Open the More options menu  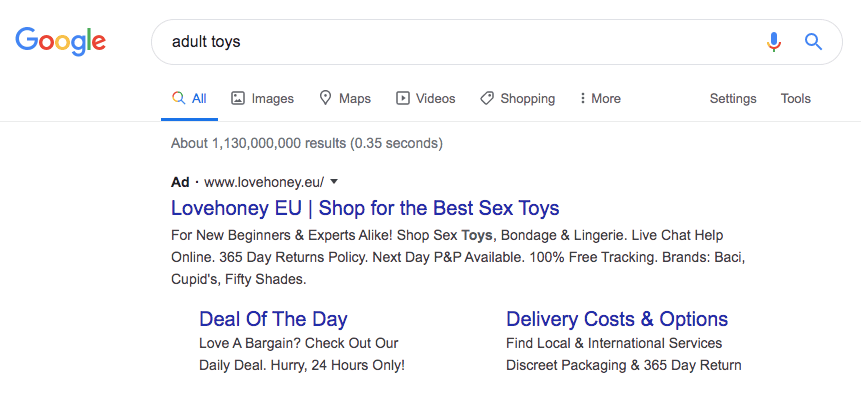600,98
